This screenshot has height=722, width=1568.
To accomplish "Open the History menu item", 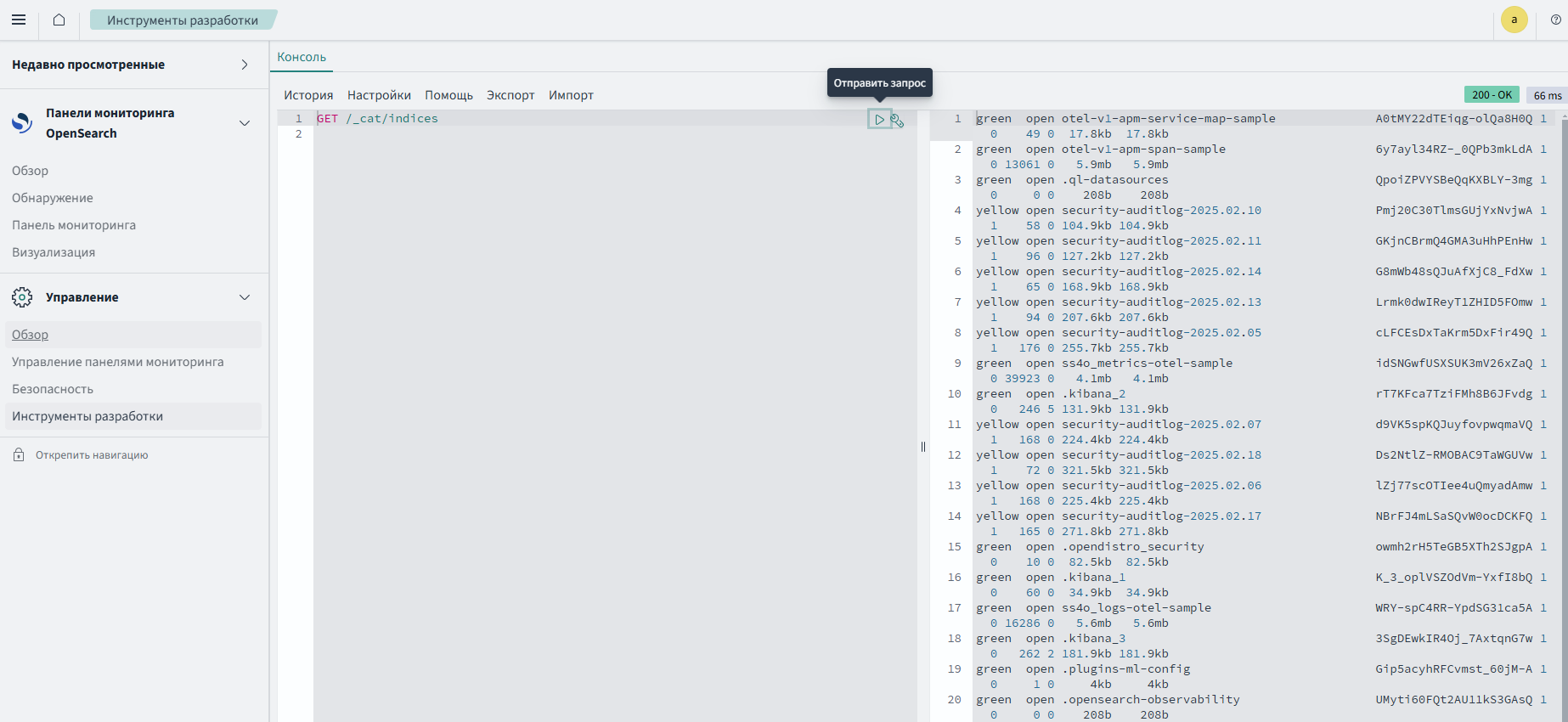I will (308, 95).
